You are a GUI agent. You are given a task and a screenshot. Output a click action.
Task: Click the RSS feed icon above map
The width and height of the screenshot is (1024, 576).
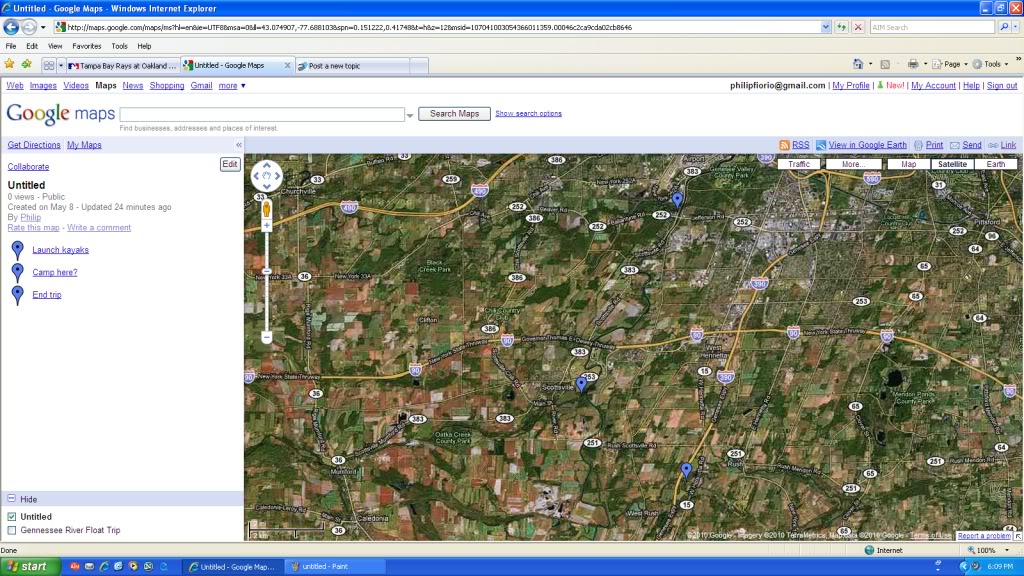point(785,145)
